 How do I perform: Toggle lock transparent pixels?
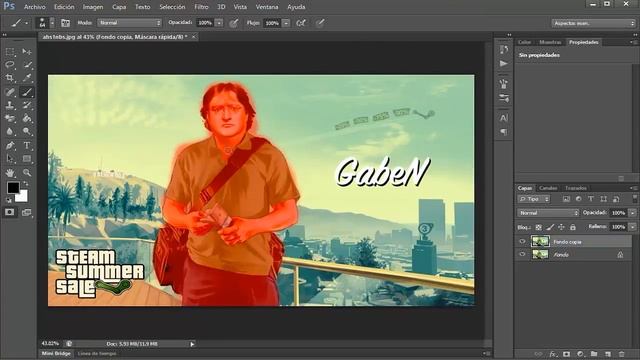[x=539, y=227]
